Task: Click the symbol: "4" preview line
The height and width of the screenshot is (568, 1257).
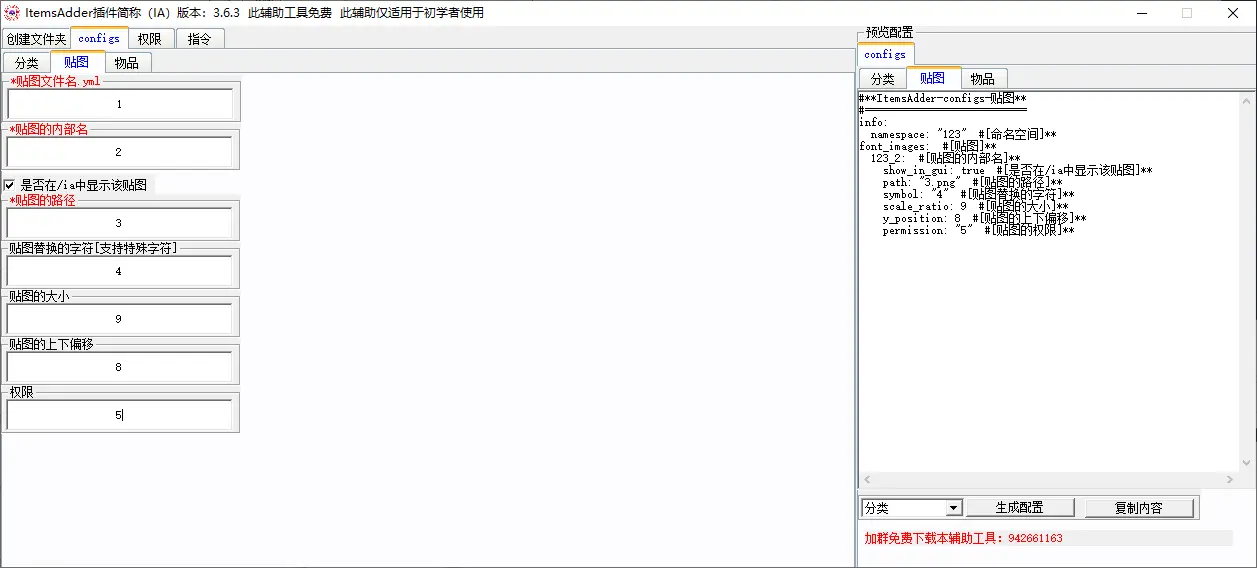Action: click(x=978, y=194)
